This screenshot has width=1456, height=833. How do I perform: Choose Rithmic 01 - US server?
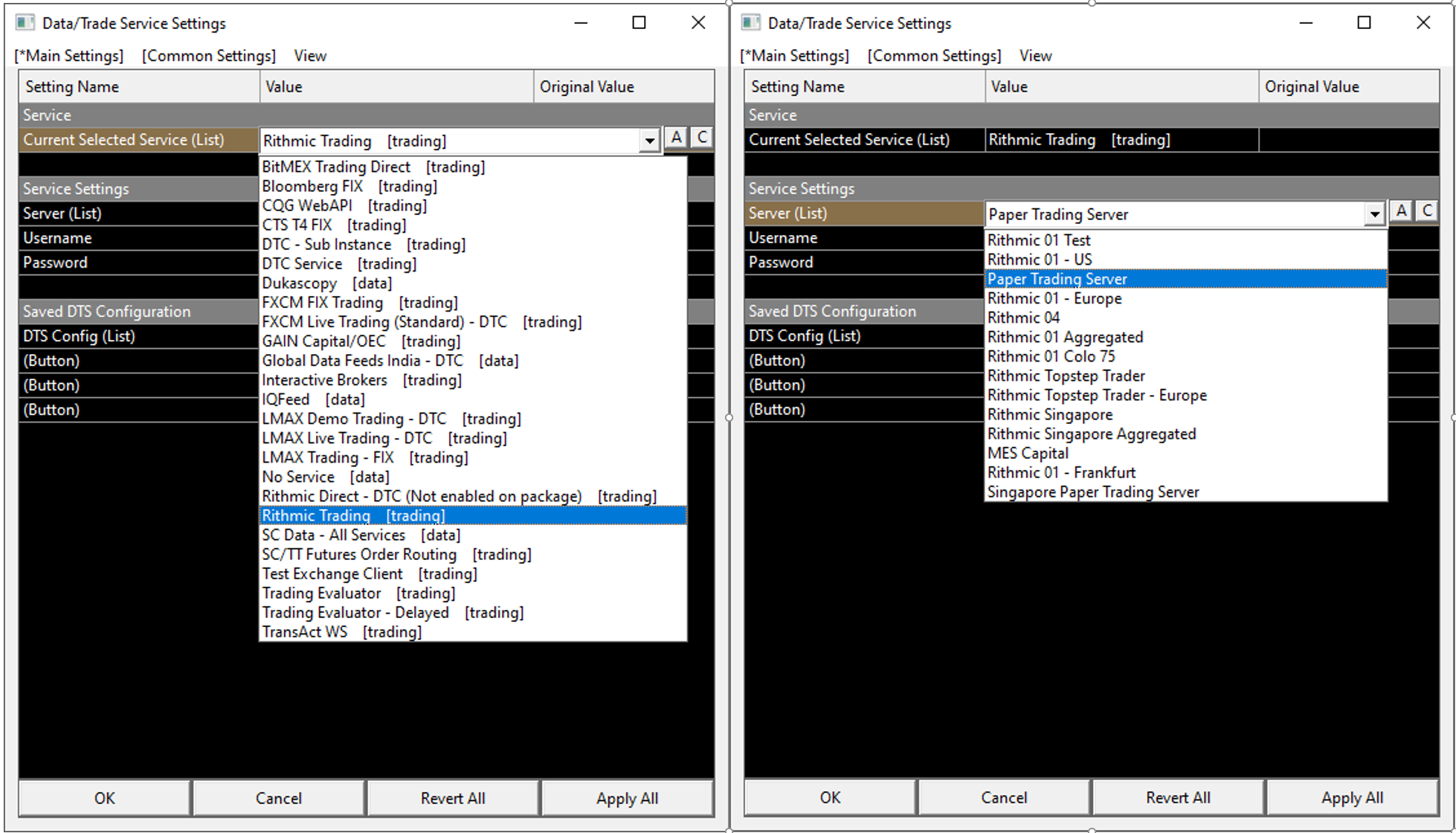click(x=1039, y=260)
